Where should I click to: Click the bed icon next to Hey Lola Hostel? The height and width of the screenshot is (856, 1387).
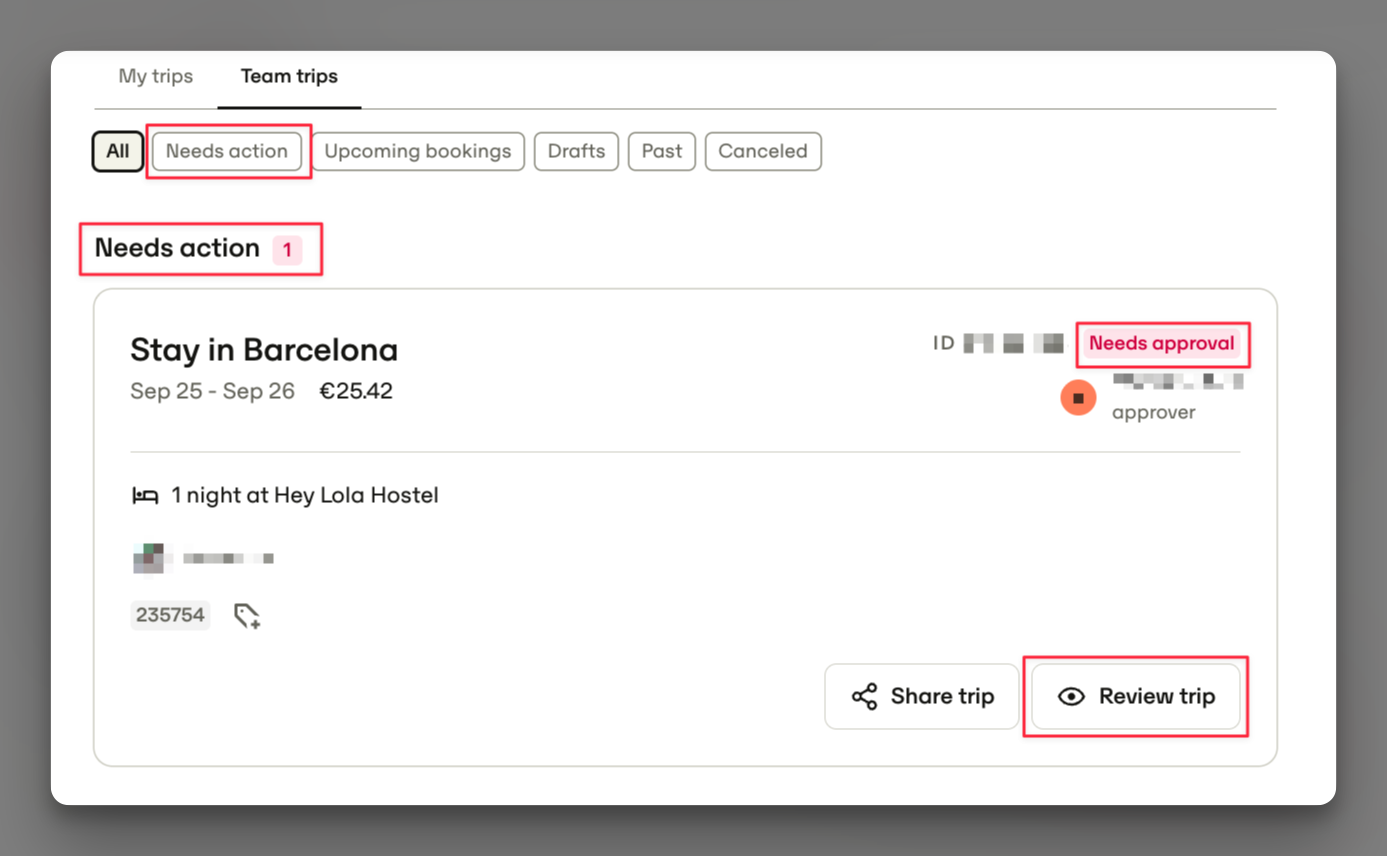[x=146, y=495]
